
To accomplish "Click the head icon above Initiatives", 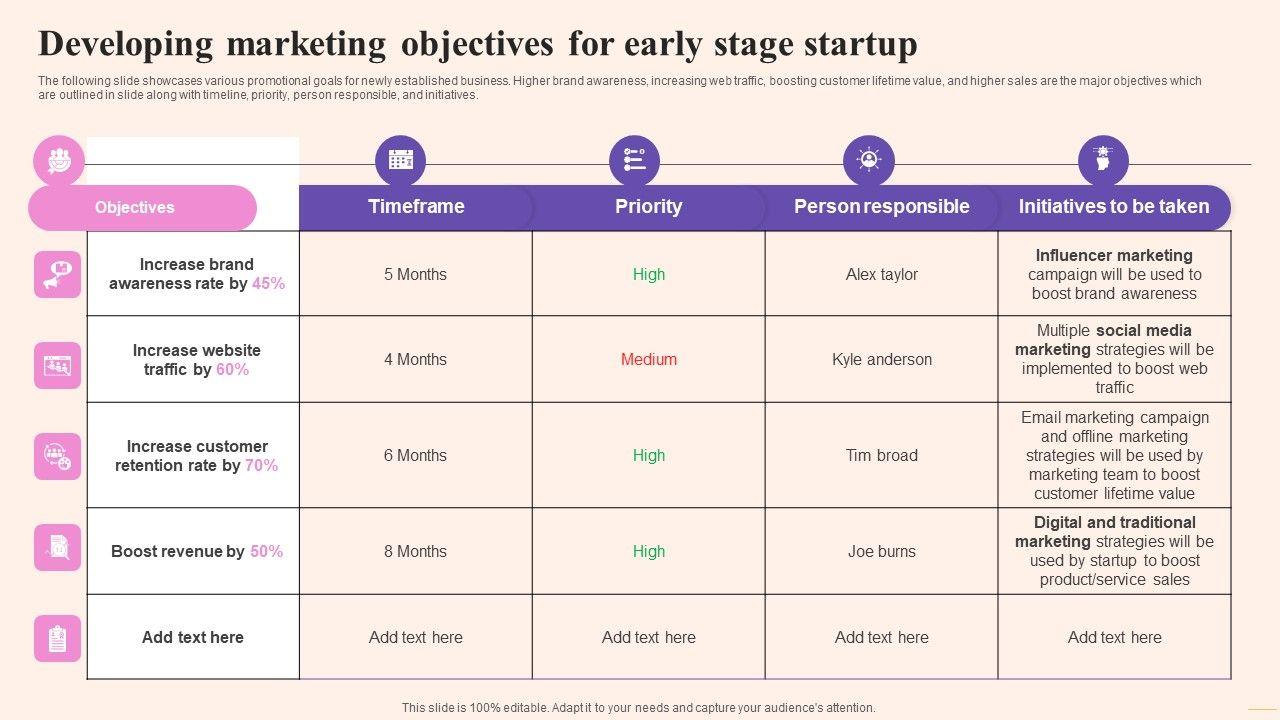I will [1103, 160].
